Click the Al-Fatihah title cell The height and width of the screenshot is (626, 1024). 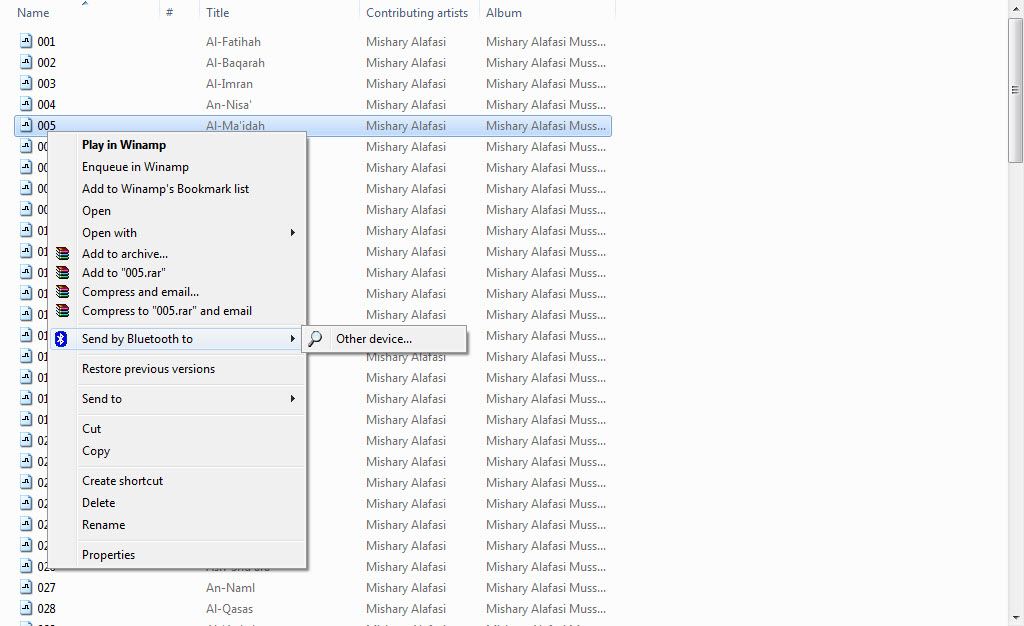click(233, 42)
